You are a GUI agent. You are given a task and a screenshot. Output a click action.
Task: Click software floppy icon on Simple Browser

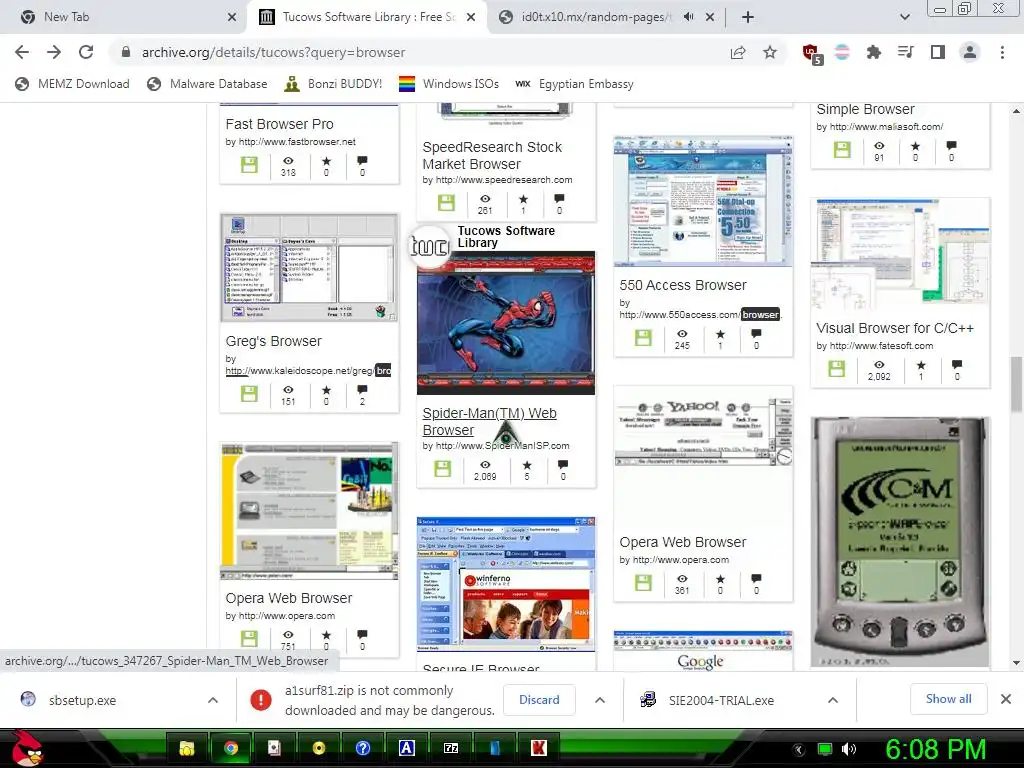pyautogui.click(x=842, y=150)
